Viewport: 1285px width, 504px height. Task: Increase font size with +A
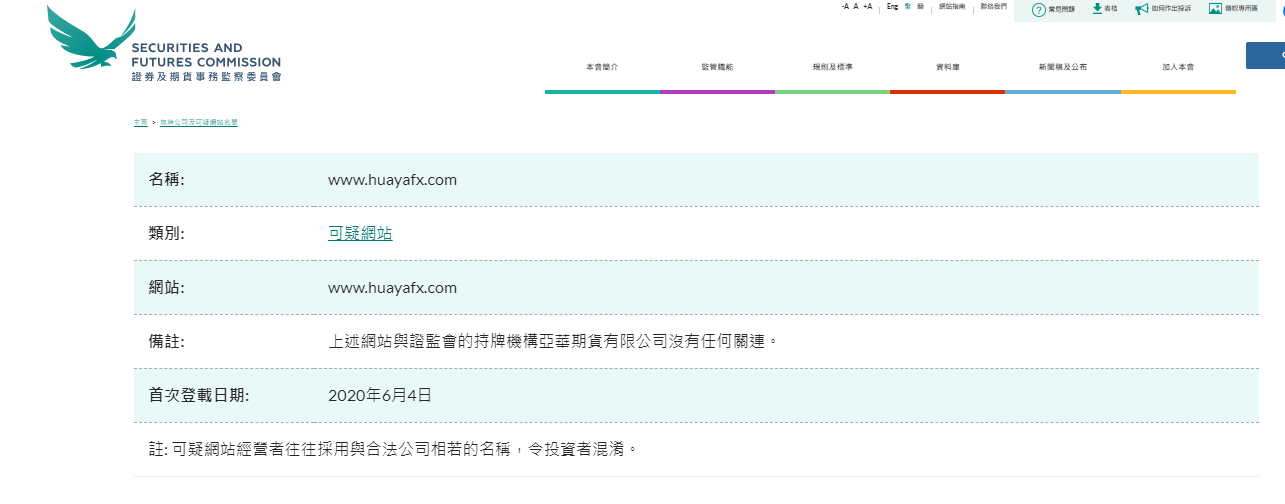point(867,6)
